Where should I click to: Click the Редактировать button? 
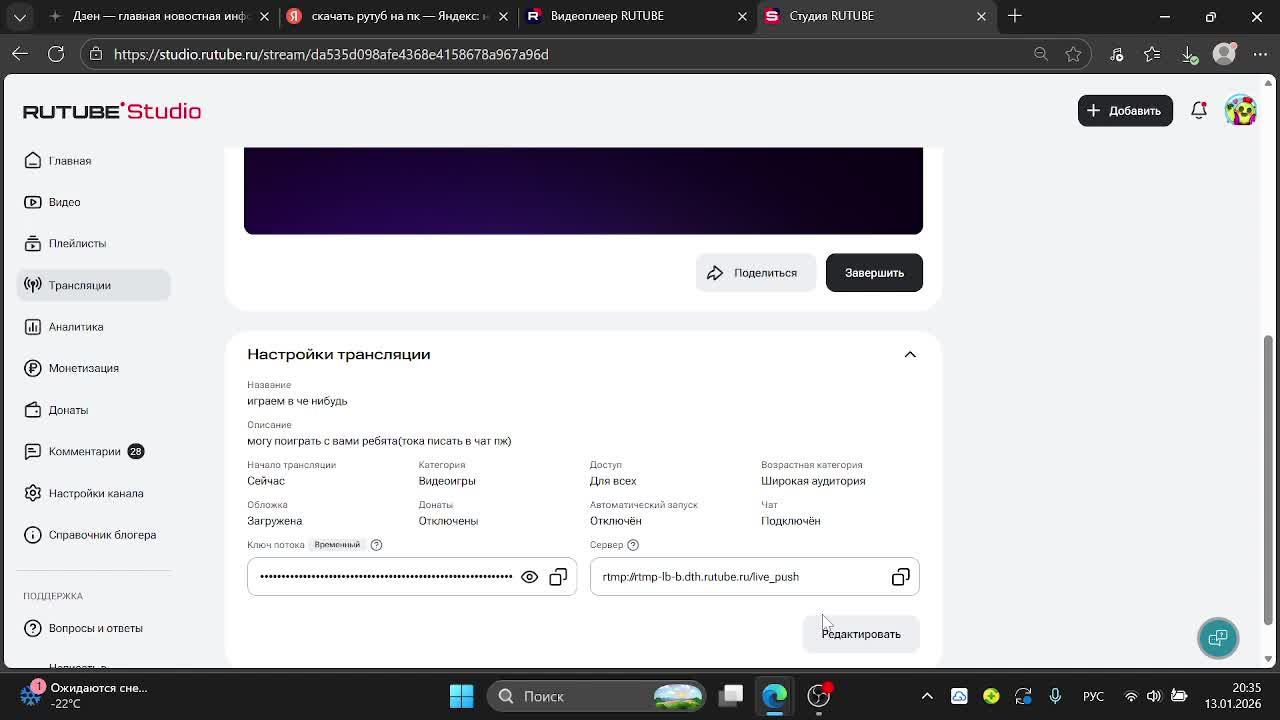pos(861,634)
